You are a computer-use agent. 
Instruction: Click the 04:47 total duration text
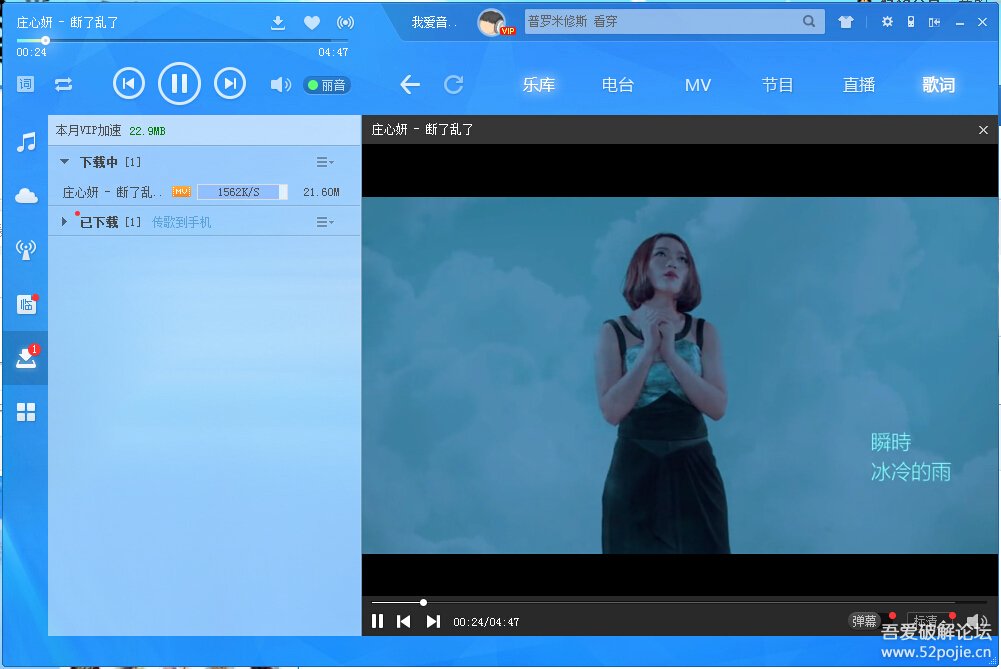click(x=333, y=52)
